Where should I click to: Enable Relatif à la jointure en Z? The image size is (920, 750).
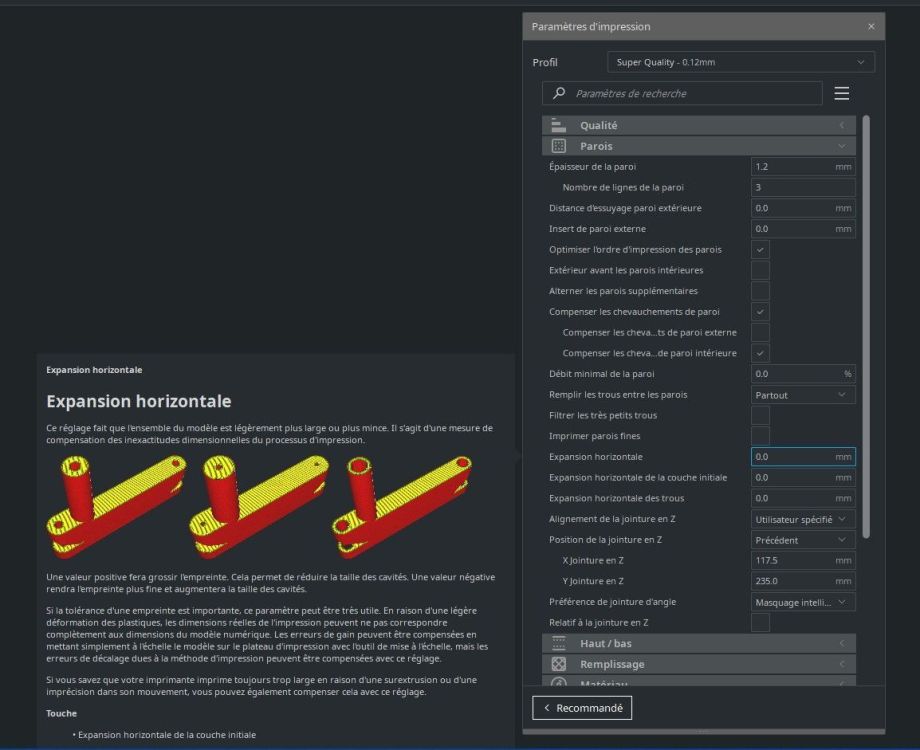[760, 623]
